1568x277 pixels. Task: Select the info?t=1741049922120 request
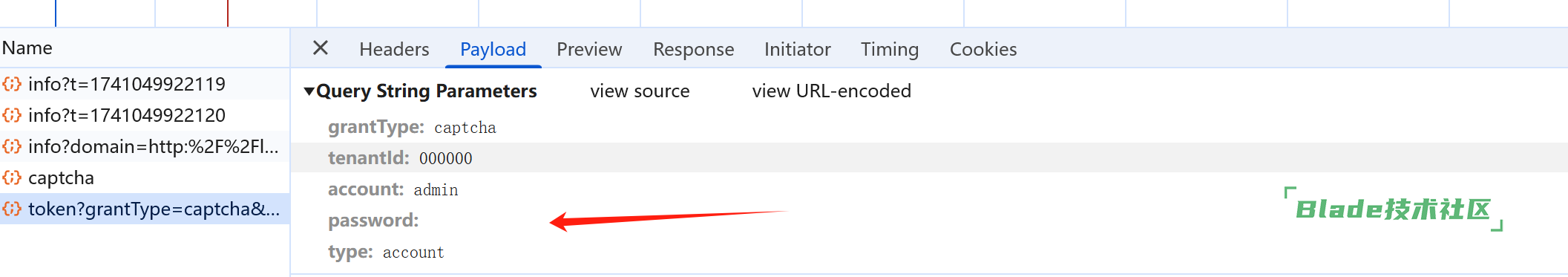[x=145, y=115]
